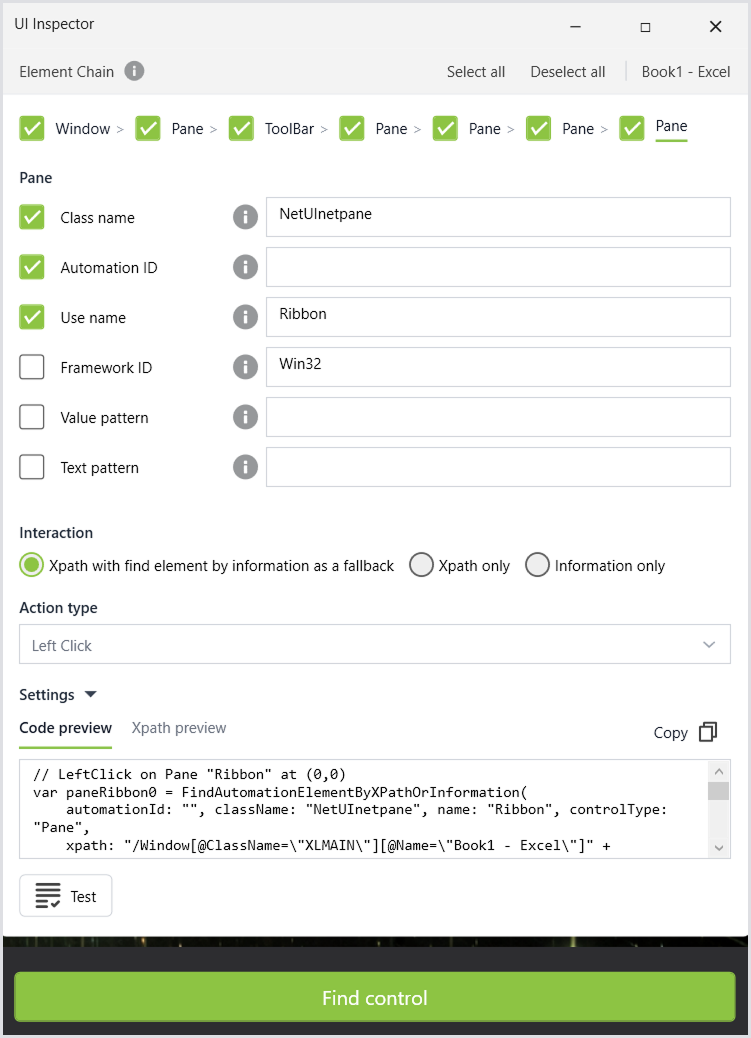The height and width of the screenshot is (1038, 751).
Task: Click the Select all link
Action: (x=476, y=71)
